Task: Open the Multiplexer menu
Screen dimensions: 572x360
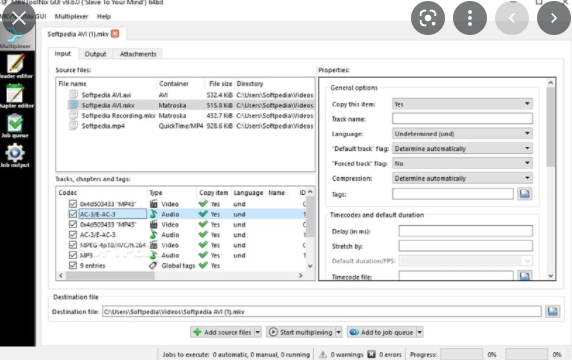Action: pyautogui.click(x=71, y=16)
